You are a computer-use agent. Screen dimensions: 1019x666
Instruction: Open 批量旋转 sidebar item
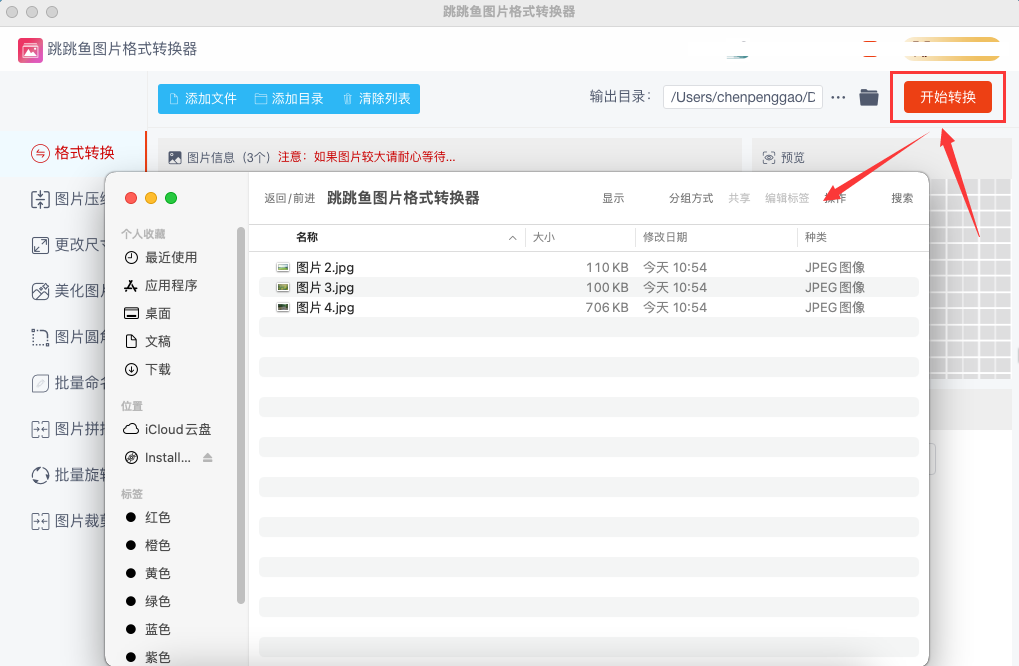click(x=68, y=475)
